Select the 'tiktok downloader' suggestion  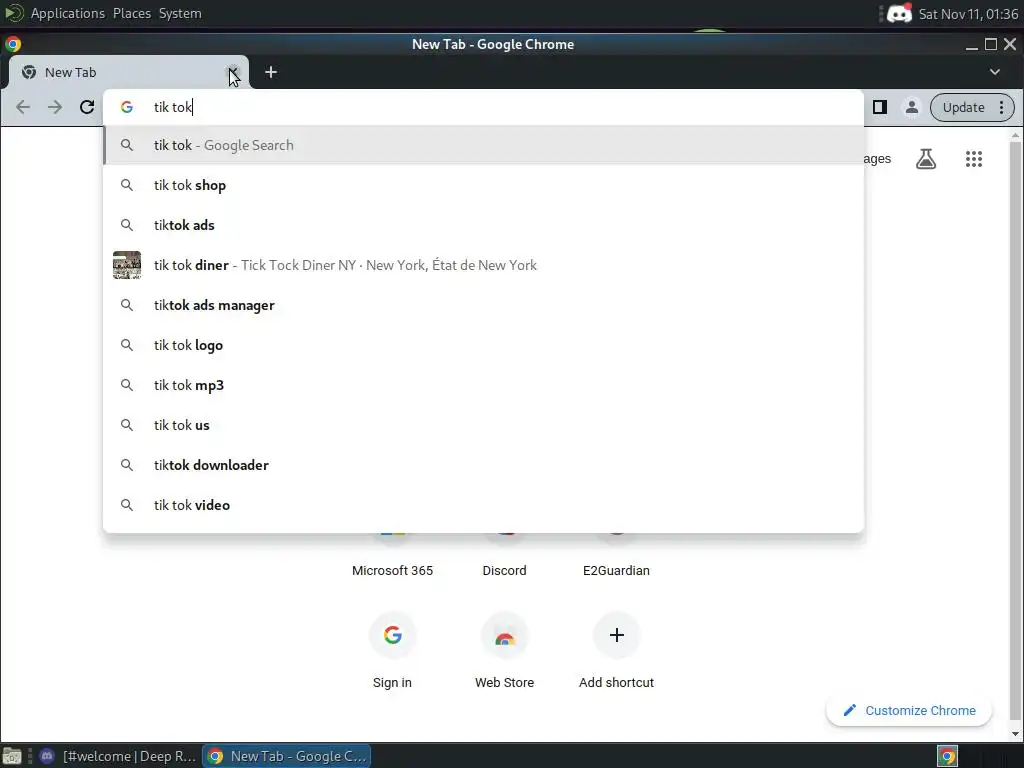[x=483, y=465]
